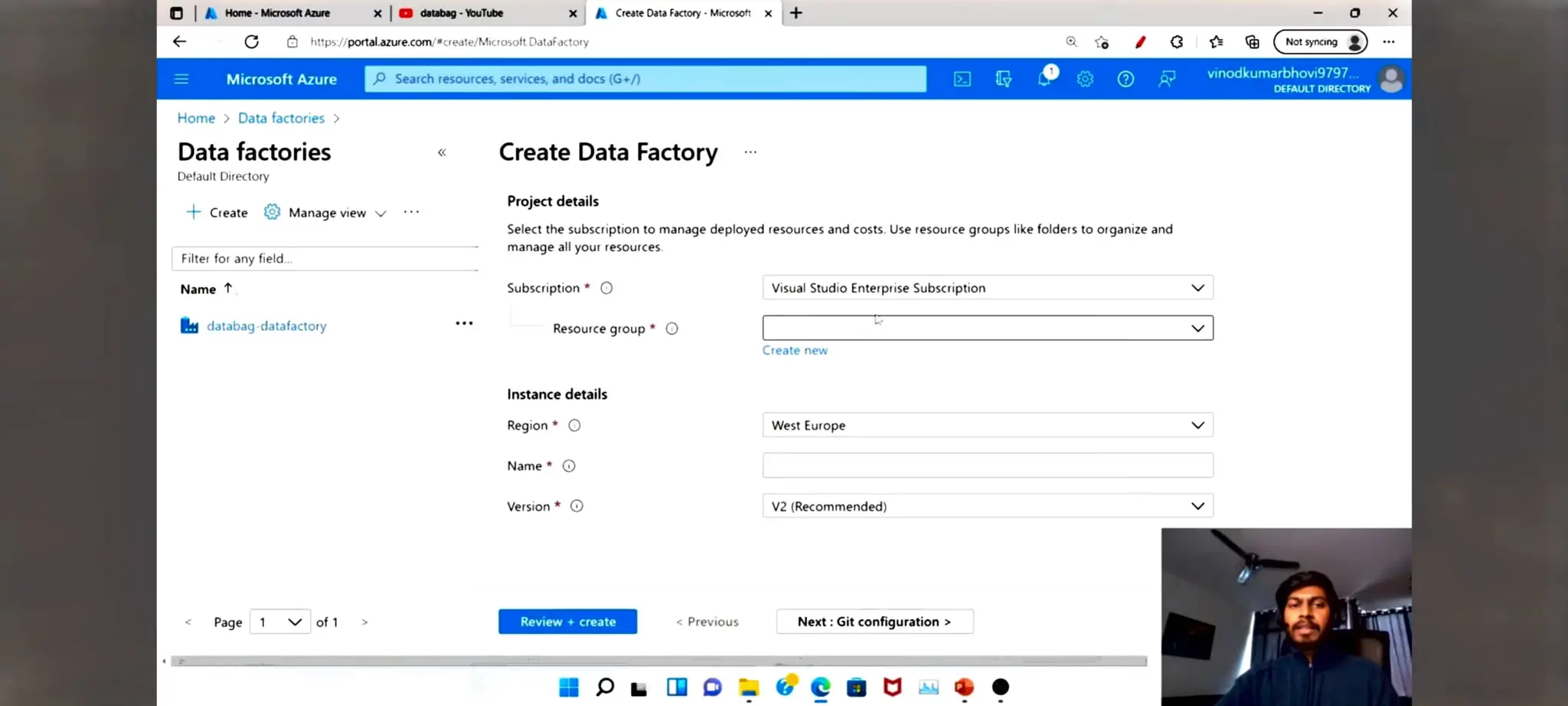Image resolution: width=1568 pixels, height=706 pixels.
Task: Click the Filter for any field box
Action: (x=325, y=258)
